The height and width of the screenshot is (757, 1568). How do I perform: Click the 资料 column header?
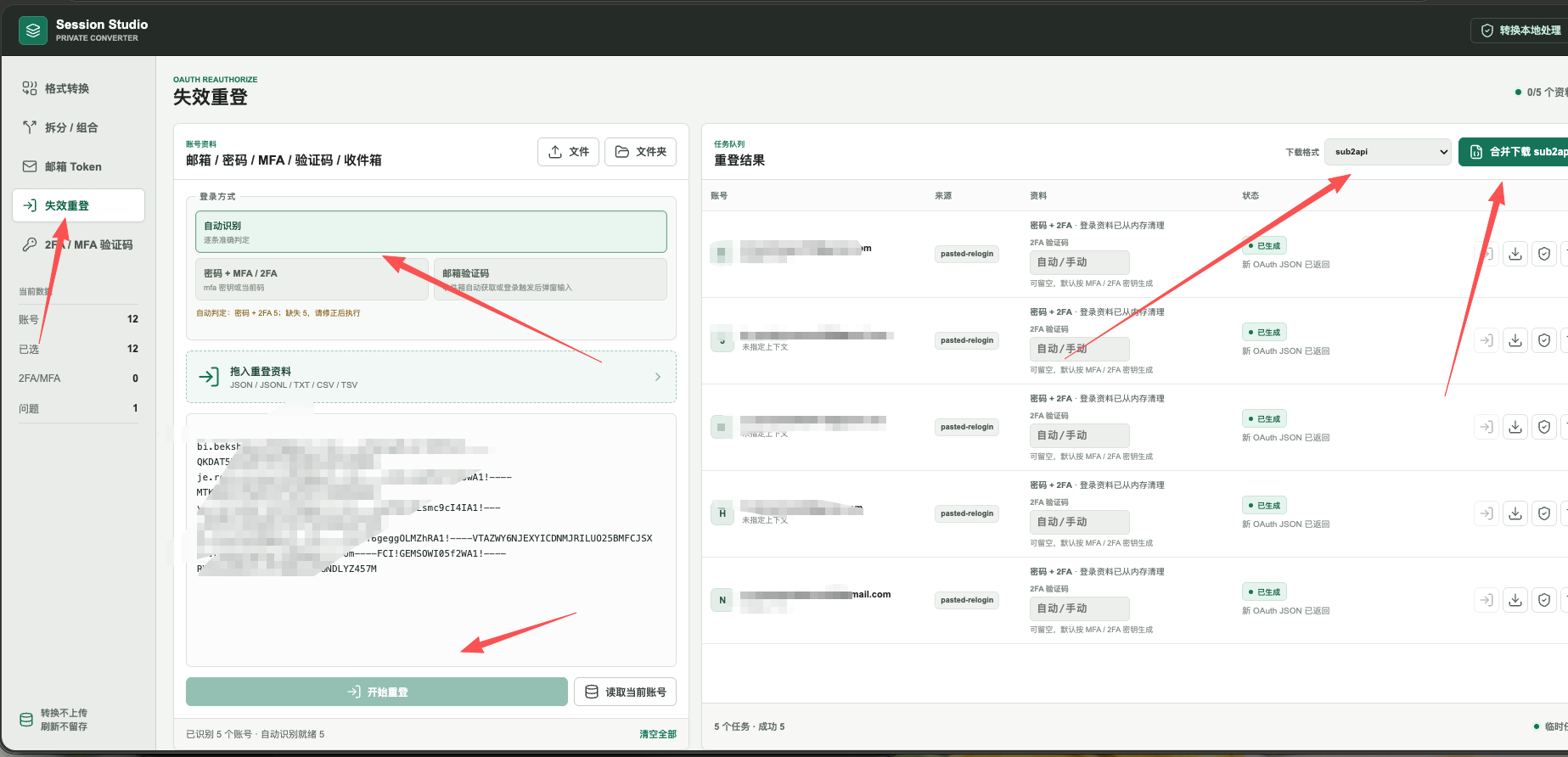click(1038, 195)
